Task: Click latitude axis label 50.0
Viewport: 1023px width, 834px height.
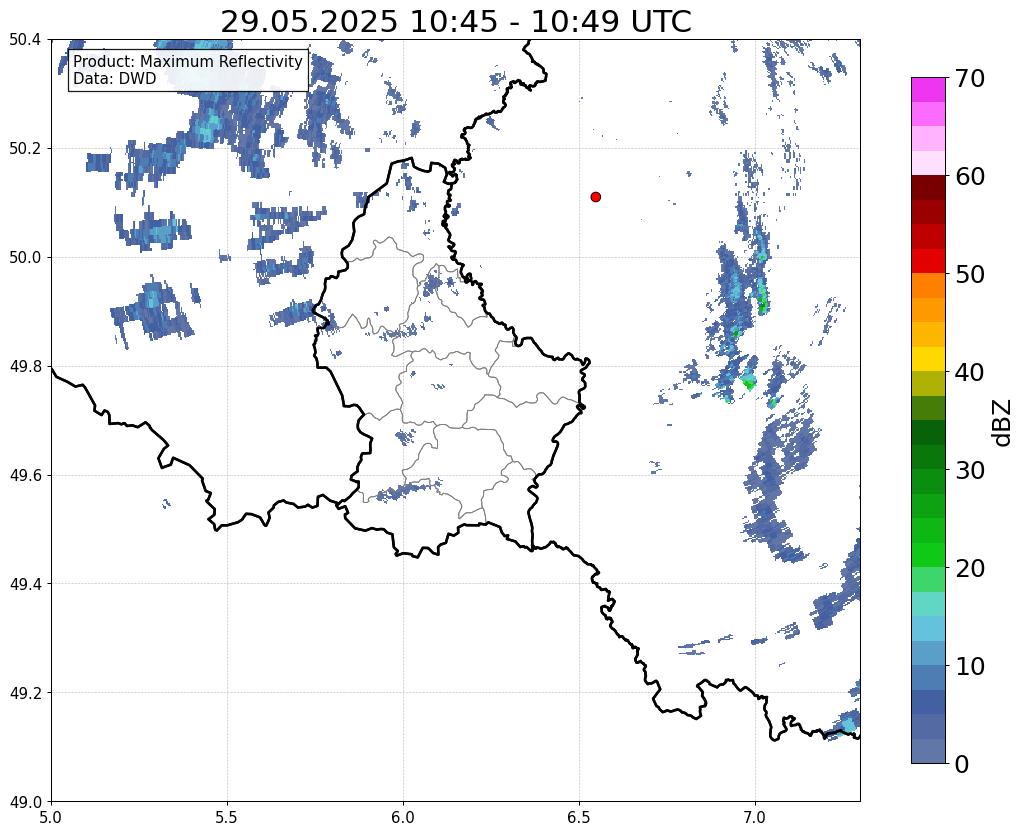Action: (x=25, y=258)
